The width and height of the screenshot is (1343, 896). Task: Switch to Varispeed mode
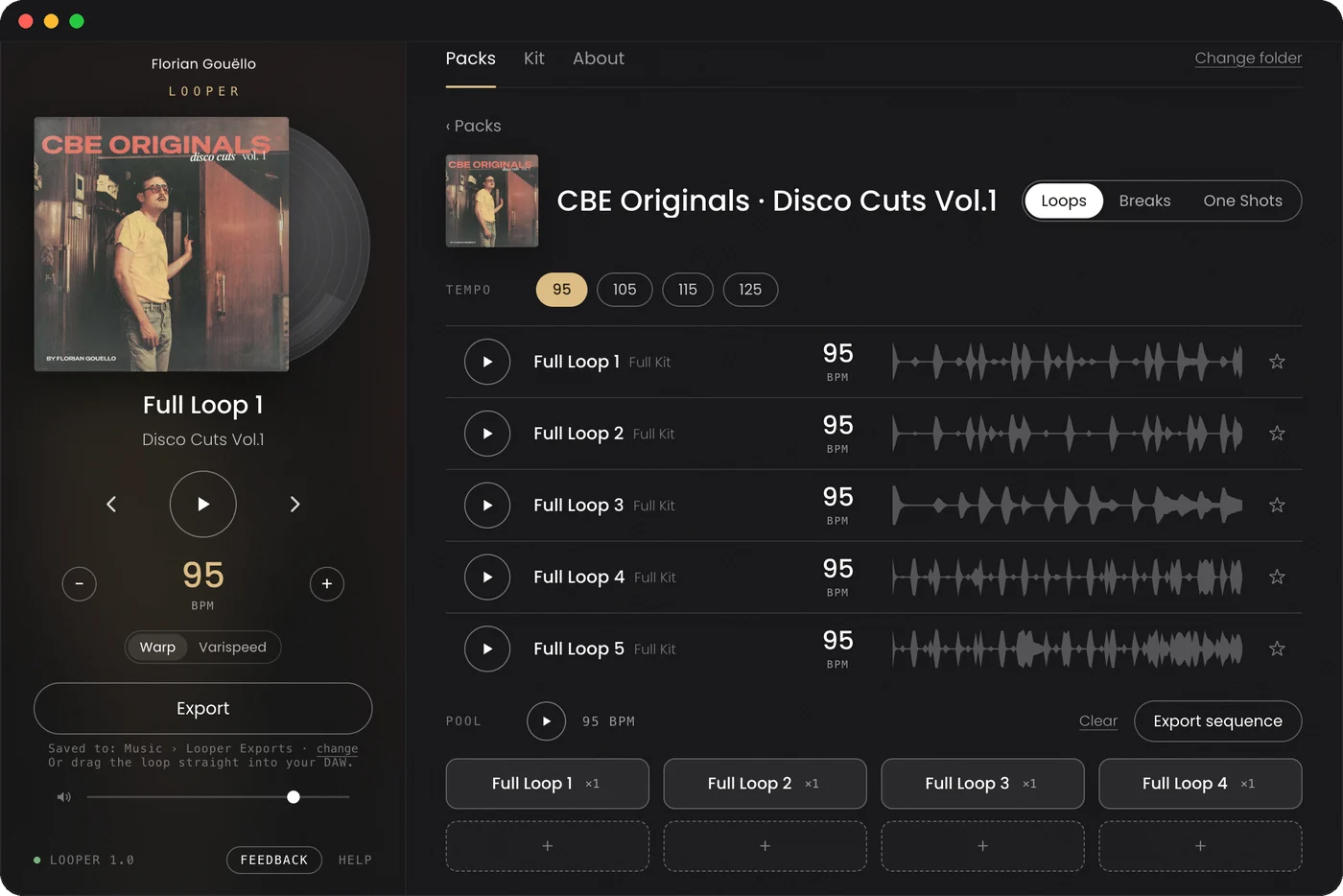[x=232, y=648]
